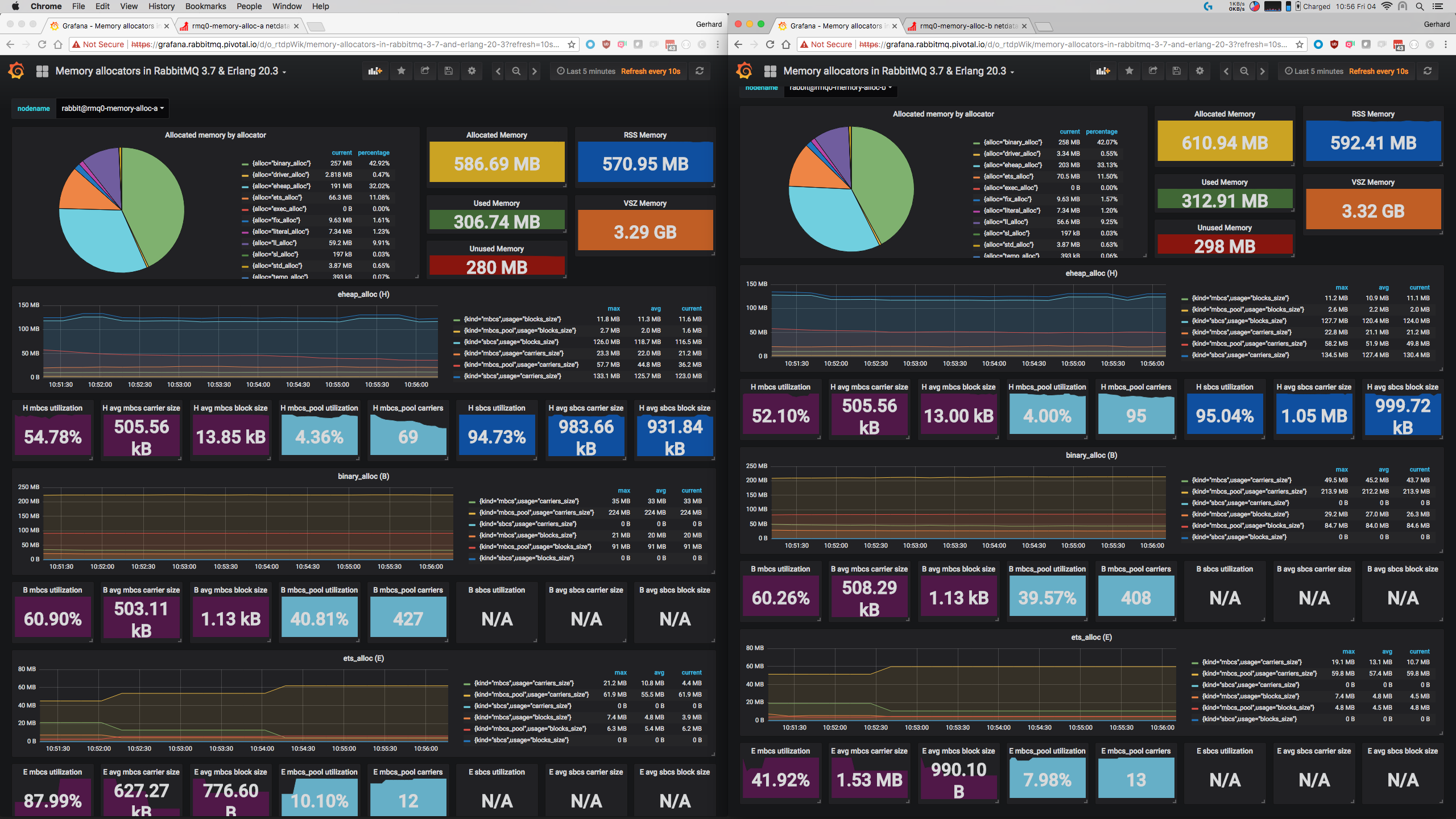Save dashboard icon in right window
The height and width of the screenshot is (819, 1456).
coord(1176,71)
